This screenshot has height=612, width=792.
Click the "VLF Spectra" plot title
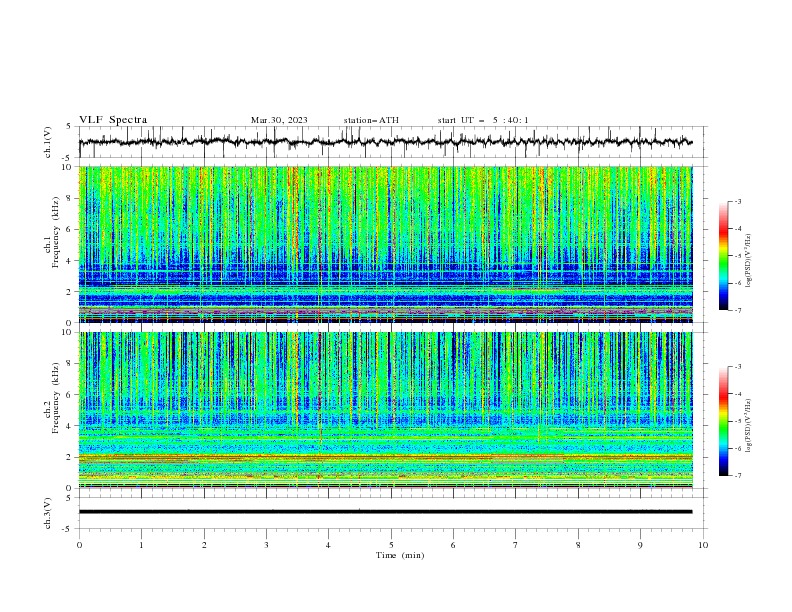coord(113,120)
